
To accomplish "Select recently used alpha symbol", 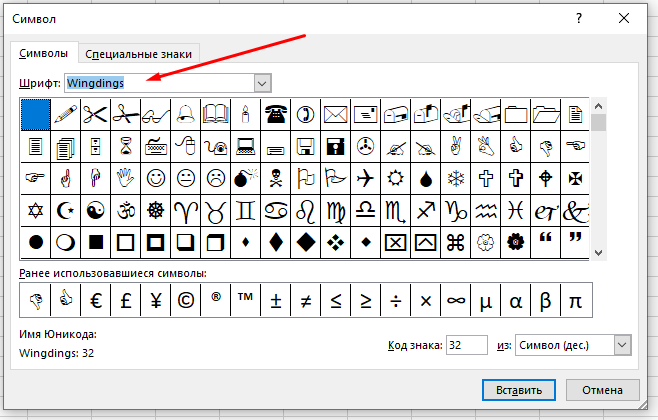I will (516, 300).
